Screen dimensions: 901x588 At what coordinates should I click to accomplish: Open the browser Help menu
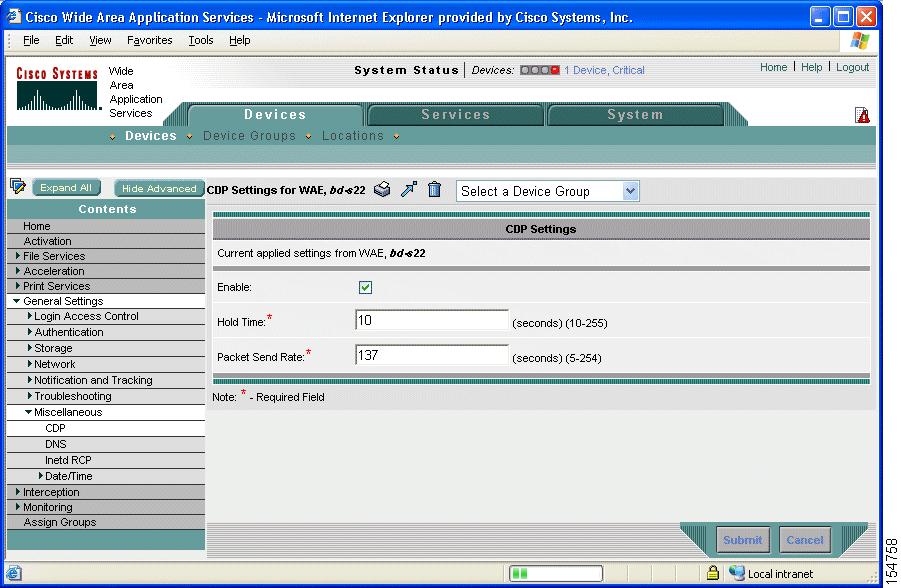(240, 40)
